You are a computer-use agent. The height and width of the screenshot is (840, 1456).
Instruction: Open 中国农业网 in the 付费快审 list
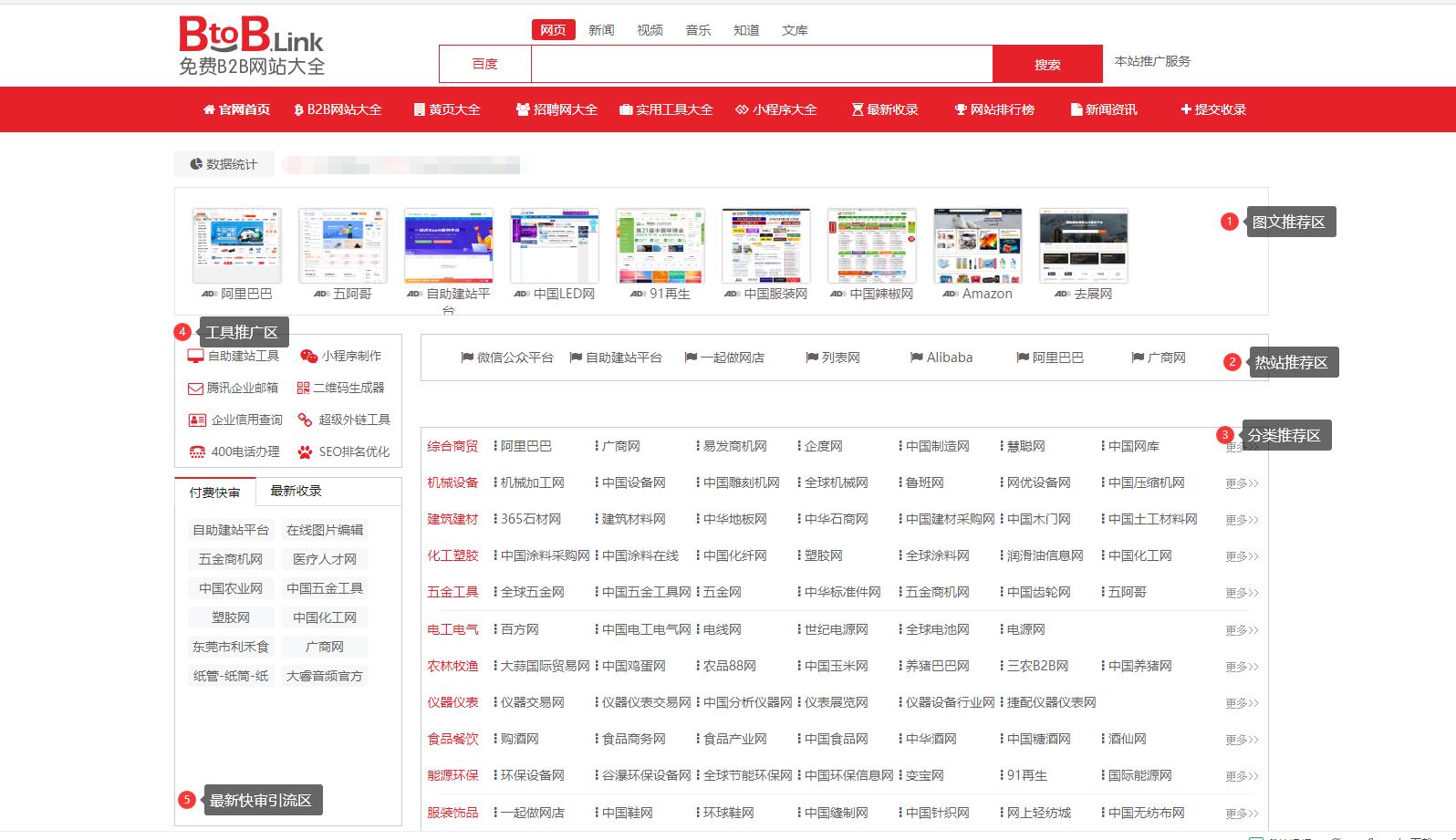click(231, 588)
